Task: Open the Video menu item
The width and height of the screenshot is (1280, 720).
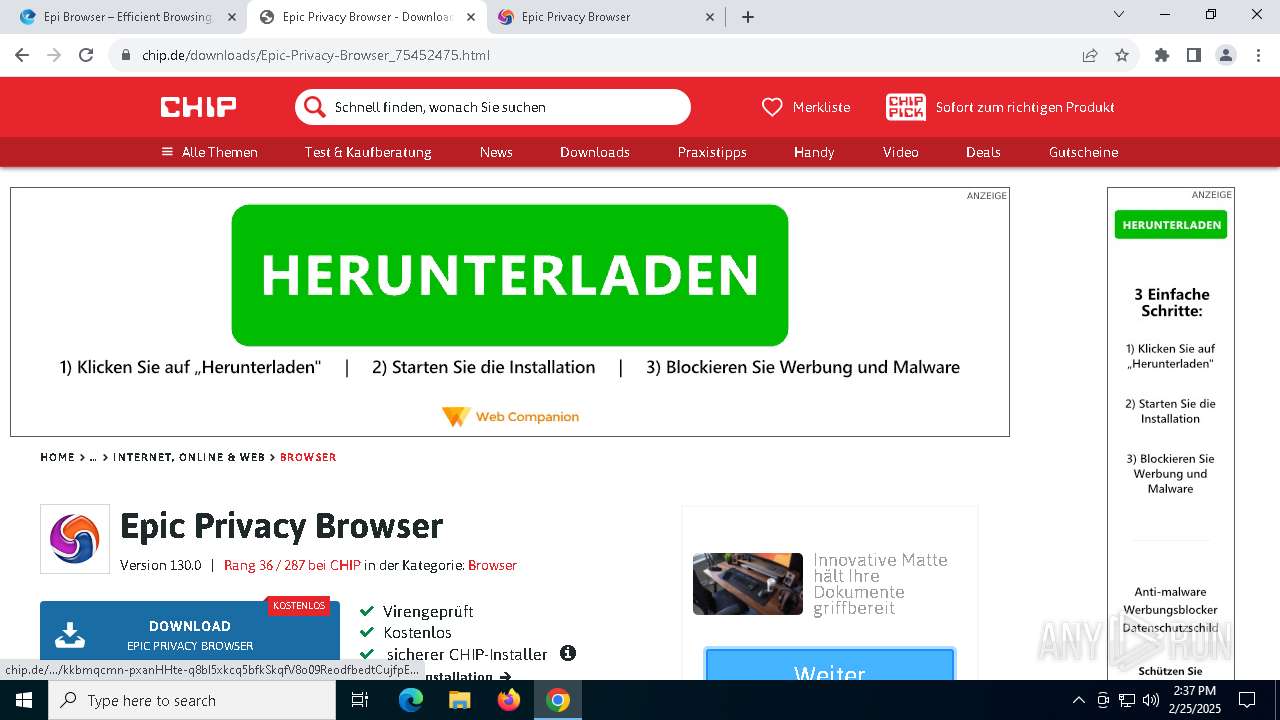Action: tap(901, 152)
